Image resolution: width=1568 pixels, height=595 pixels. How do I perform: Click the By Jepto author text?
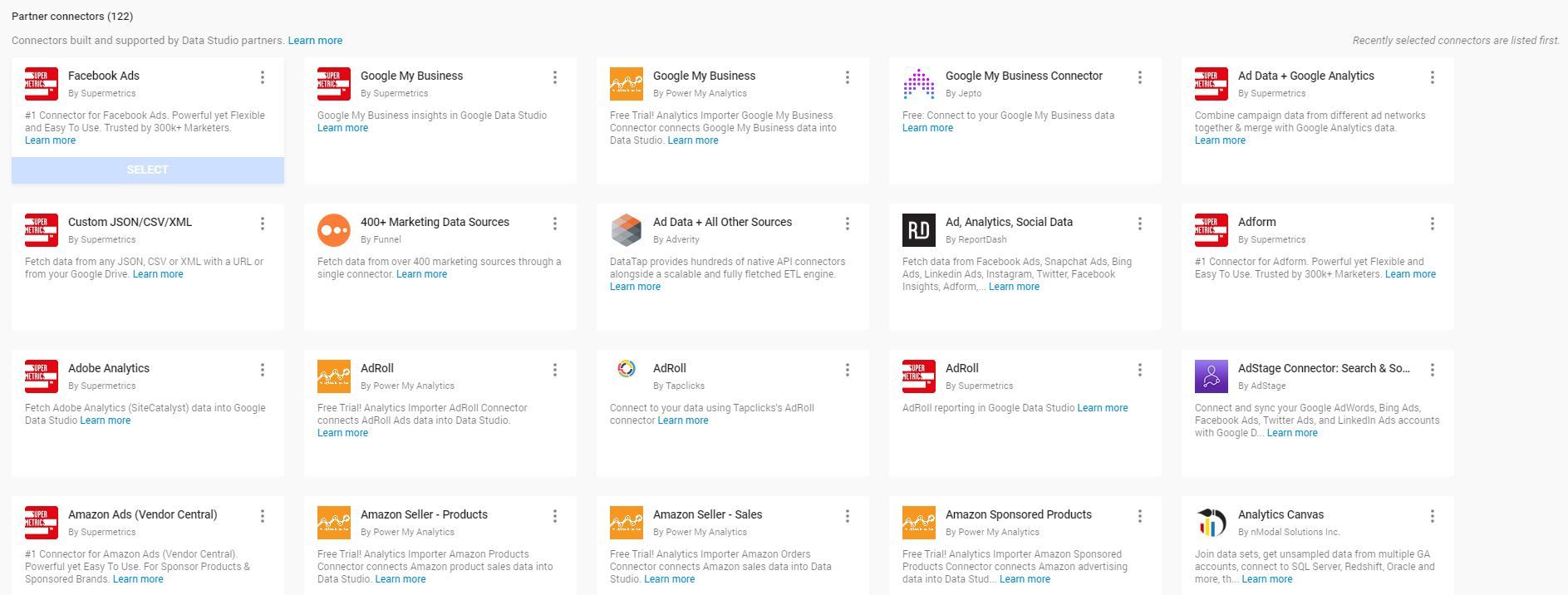[963, 93]
